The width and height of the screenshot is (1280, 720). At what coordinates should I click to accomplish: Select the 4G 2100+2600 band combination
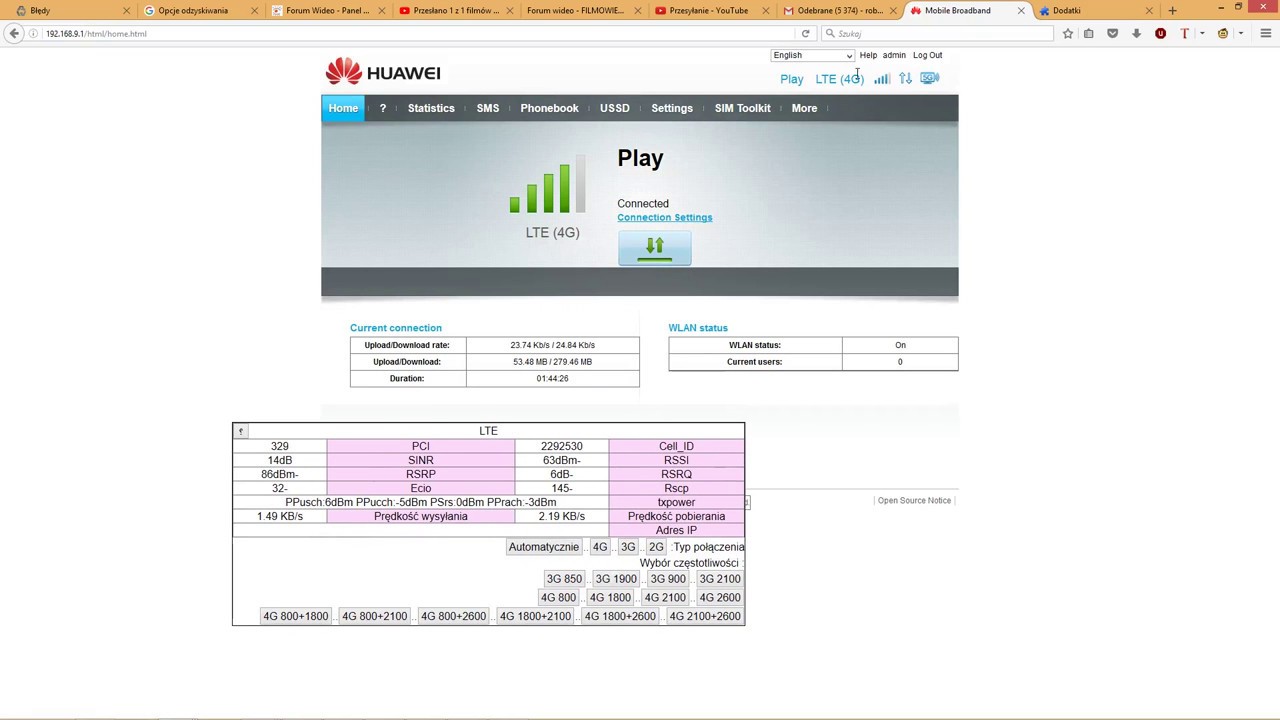(x=705, y=616)
